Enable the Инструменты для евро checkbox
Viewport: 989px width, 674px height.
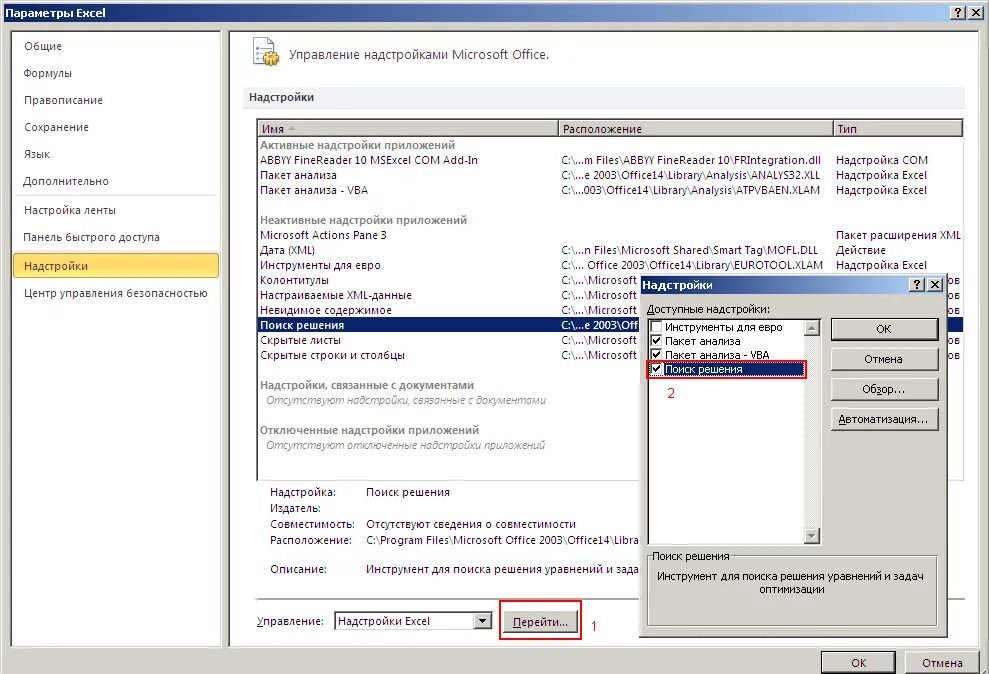(657, 327)
